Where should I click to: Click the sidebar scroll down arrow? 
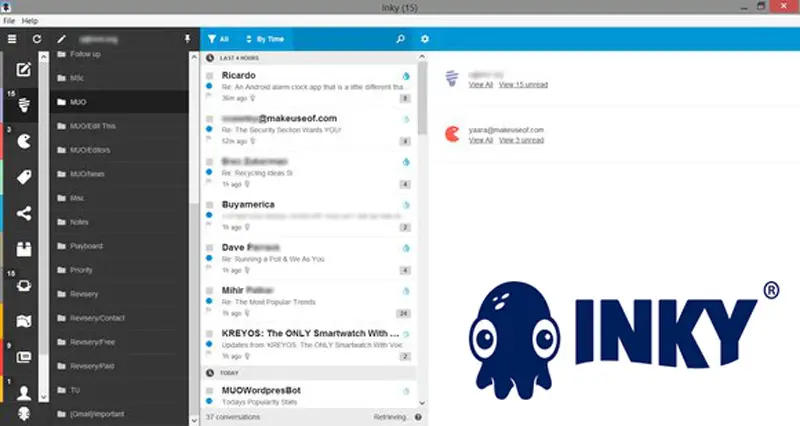coord(44,396)
